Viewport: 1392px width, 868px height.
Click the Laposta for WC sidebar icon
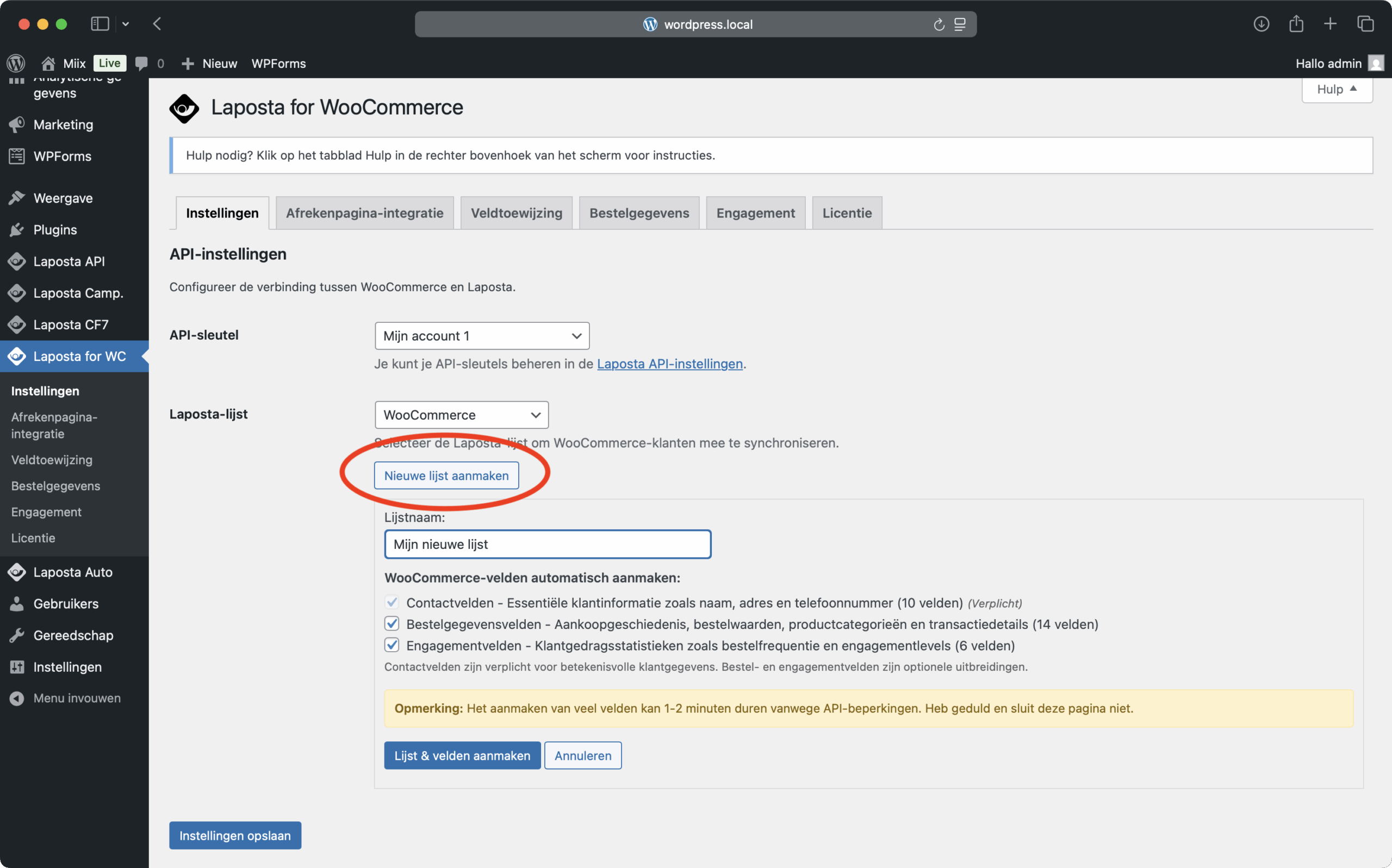17,356
